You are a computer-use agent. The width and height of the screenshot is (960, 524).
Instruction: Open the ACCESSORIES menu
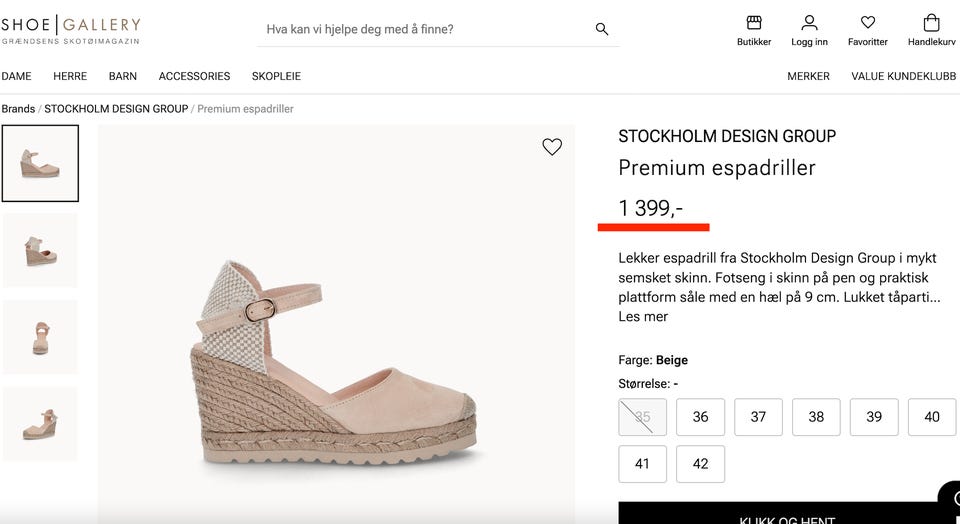194,76
